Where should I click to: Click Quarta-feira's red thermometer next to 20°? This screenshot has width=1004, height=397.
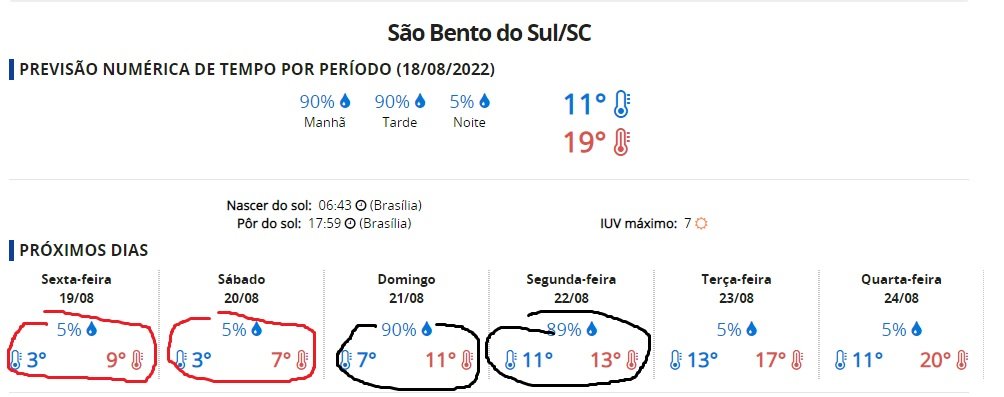click(x=960, y=360)
